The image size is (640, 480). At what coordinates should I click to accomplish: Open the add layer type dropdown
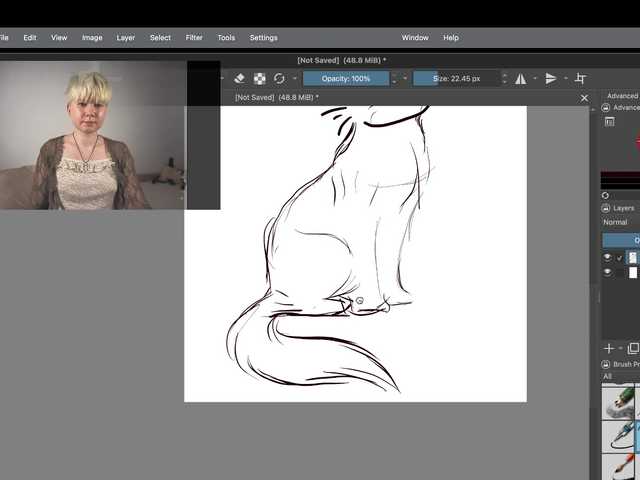point(620,349)
